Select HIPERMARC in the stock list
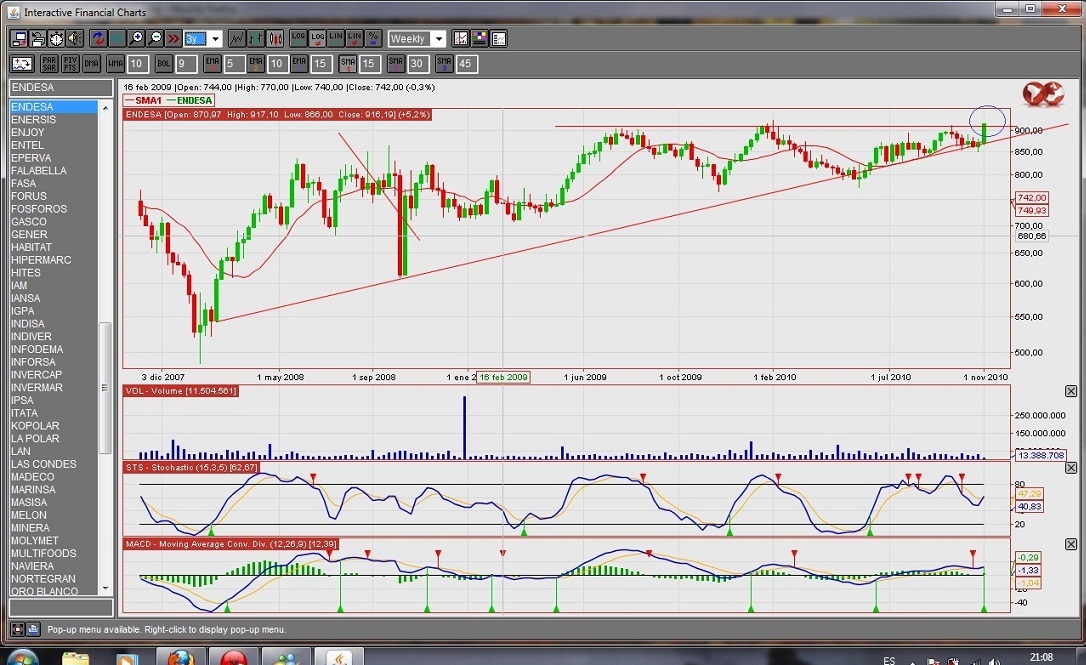The width and height of the screenshot is (1086, 665). tap(54, 260)
